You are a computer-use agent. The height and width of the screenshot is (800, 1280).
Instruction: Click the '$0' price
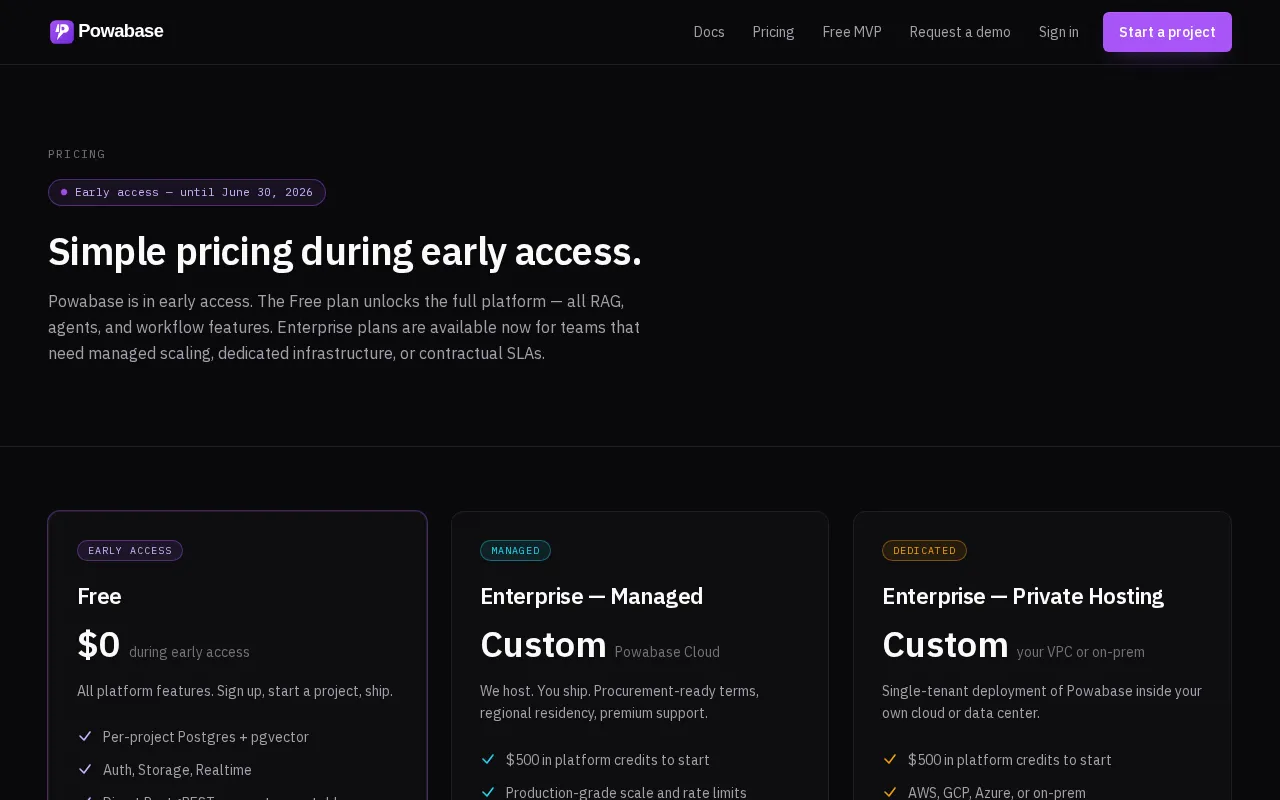[98, 645]
